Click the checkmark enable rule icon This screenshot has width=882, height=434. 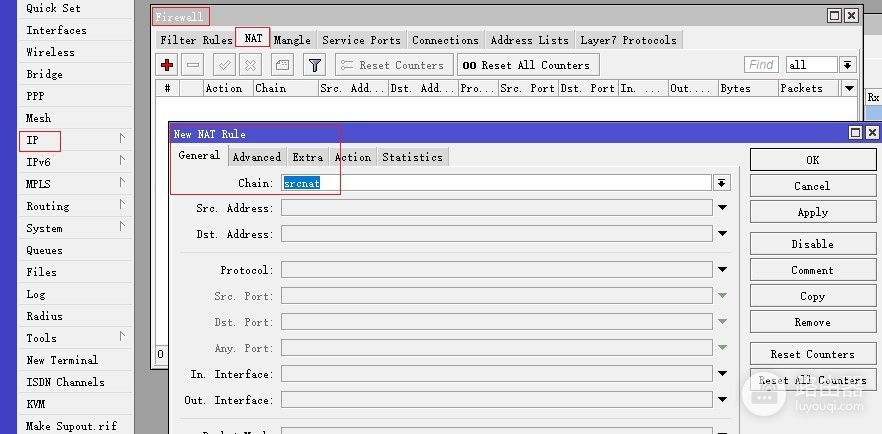[224, 65]
